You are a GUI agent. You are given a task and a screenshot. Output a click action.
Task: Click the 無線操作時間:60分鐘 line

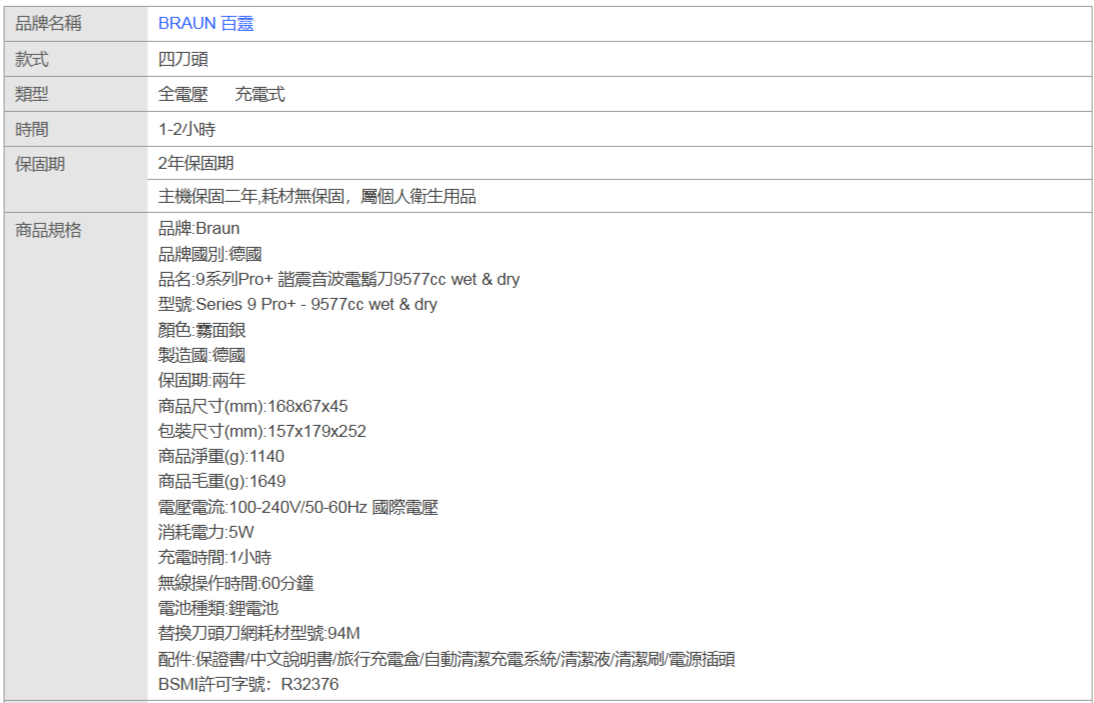click(237, 583)
